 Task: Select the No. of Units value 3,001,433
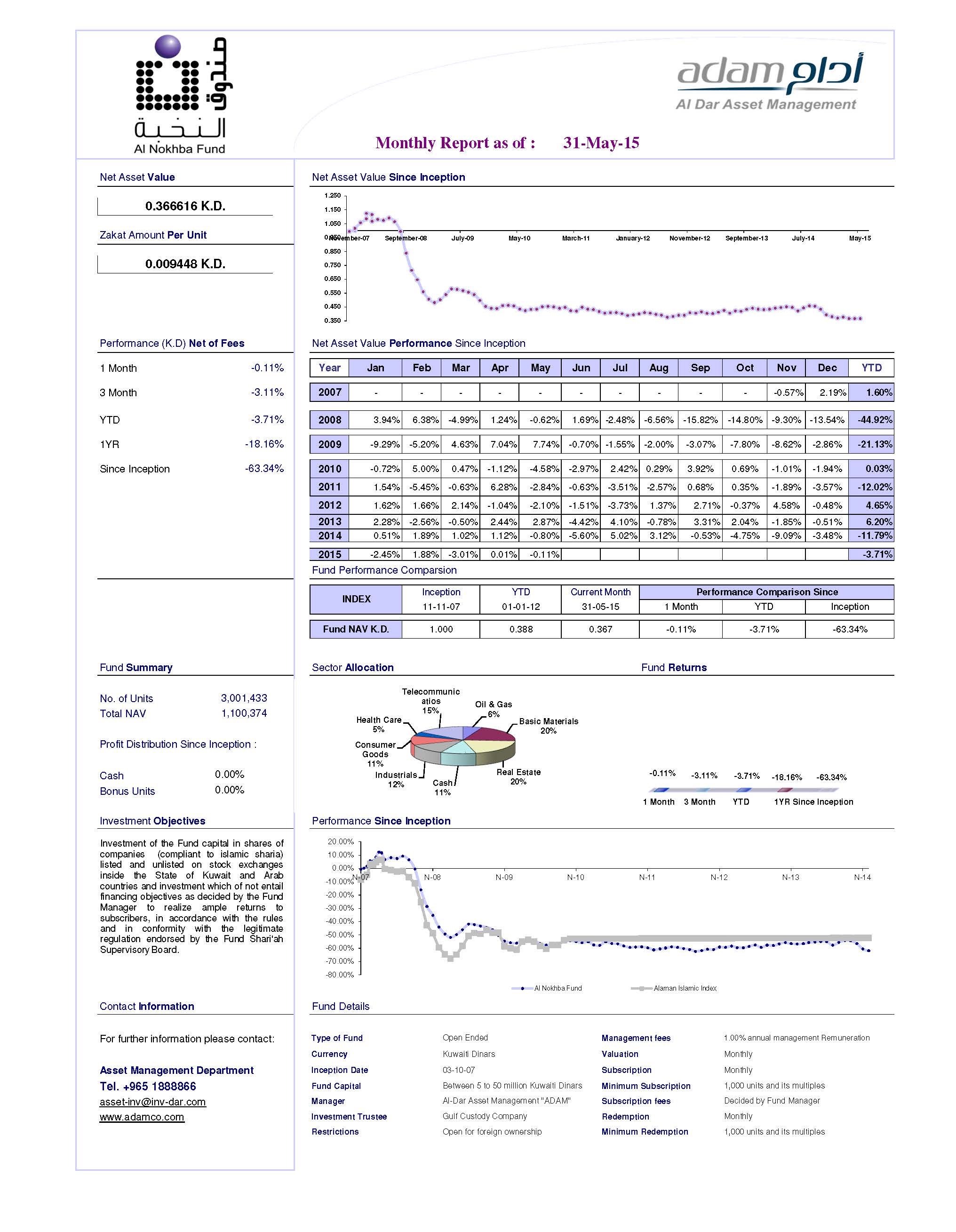244,698
